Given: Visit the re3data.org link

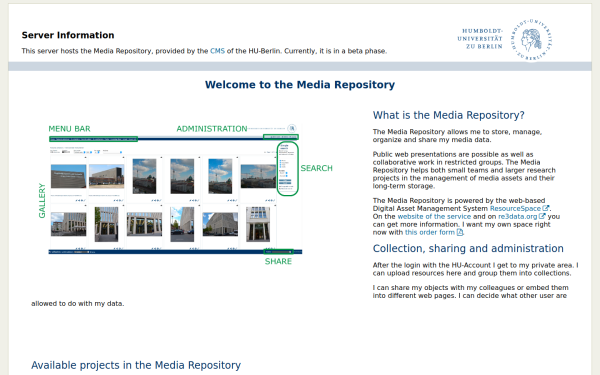Looking at the screenshot, I should pos(517,217).
